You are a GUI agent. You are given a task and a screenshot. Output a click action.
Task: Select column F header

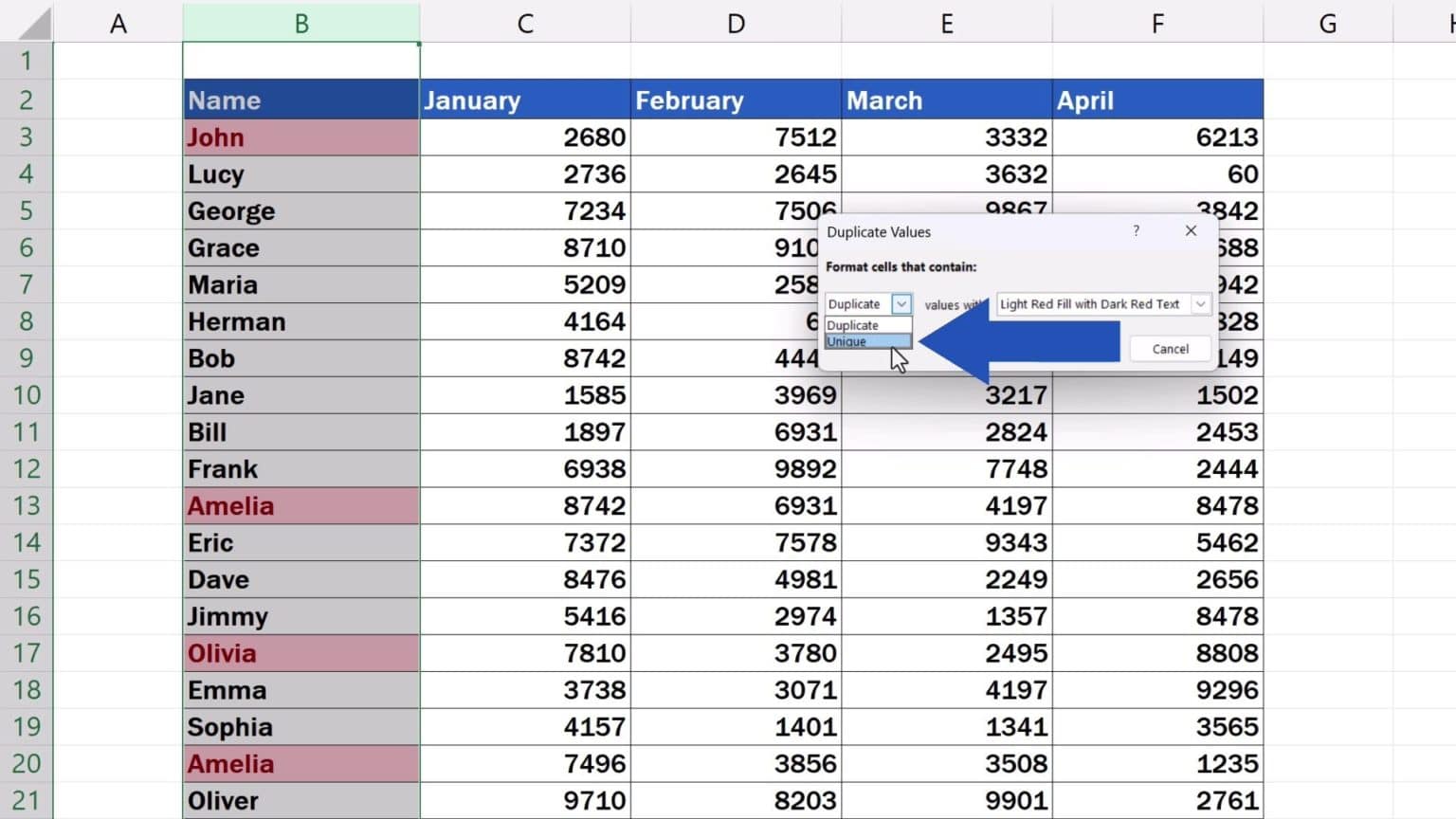click(x=1157, y=23)
